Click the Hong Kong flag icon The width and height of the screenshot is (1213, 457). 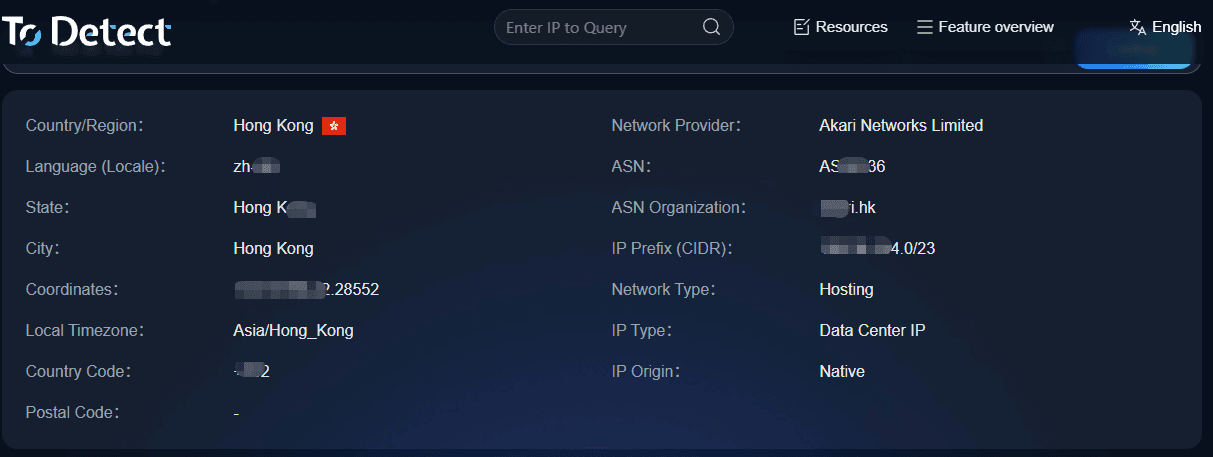click(334, 126)
